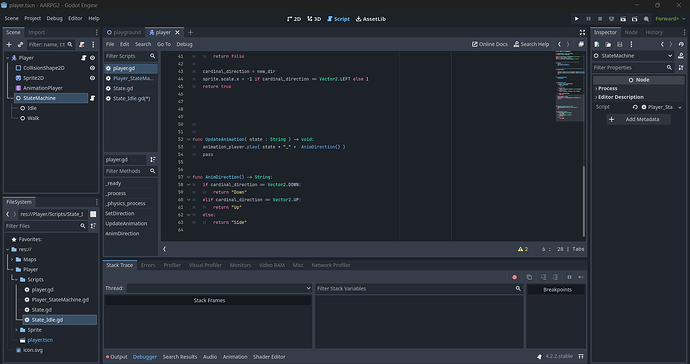Screen dimensions: 690x364
Task: Toggle distraction-free mode in the script editor
Action: click(582, 33)
